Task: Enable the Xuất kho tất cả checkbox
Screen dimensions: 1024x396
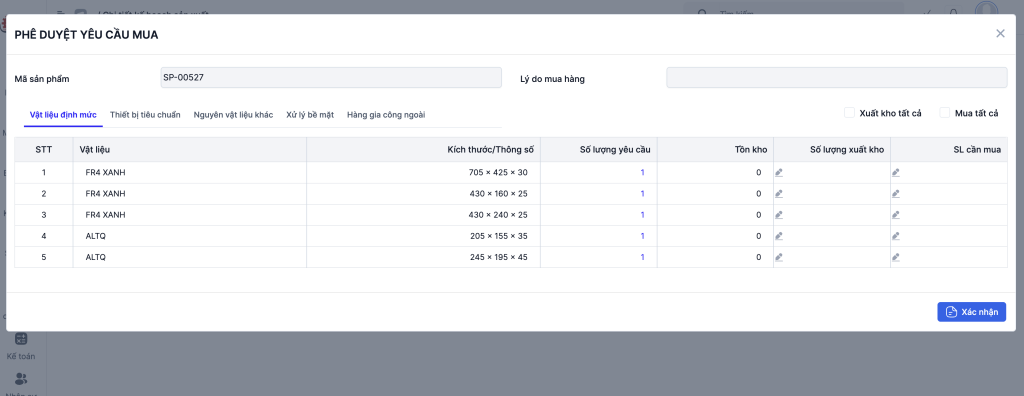Action: 850,113
